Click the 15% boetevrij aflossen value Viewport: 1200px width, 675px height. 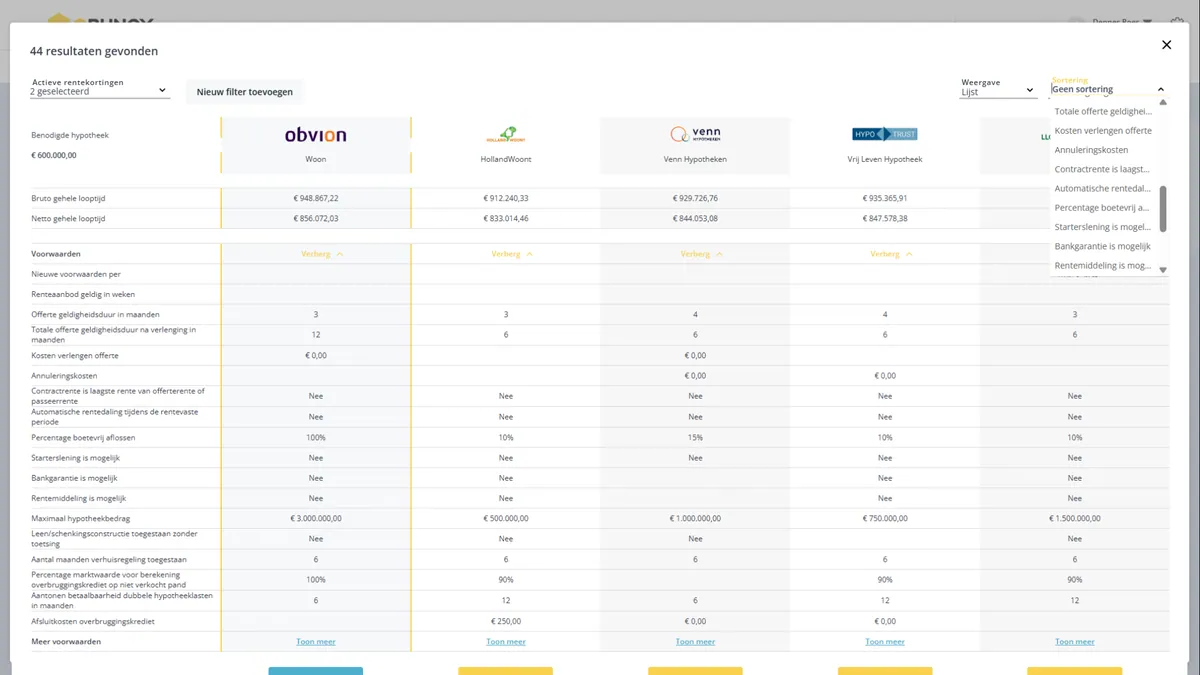(x=695, y=438)
